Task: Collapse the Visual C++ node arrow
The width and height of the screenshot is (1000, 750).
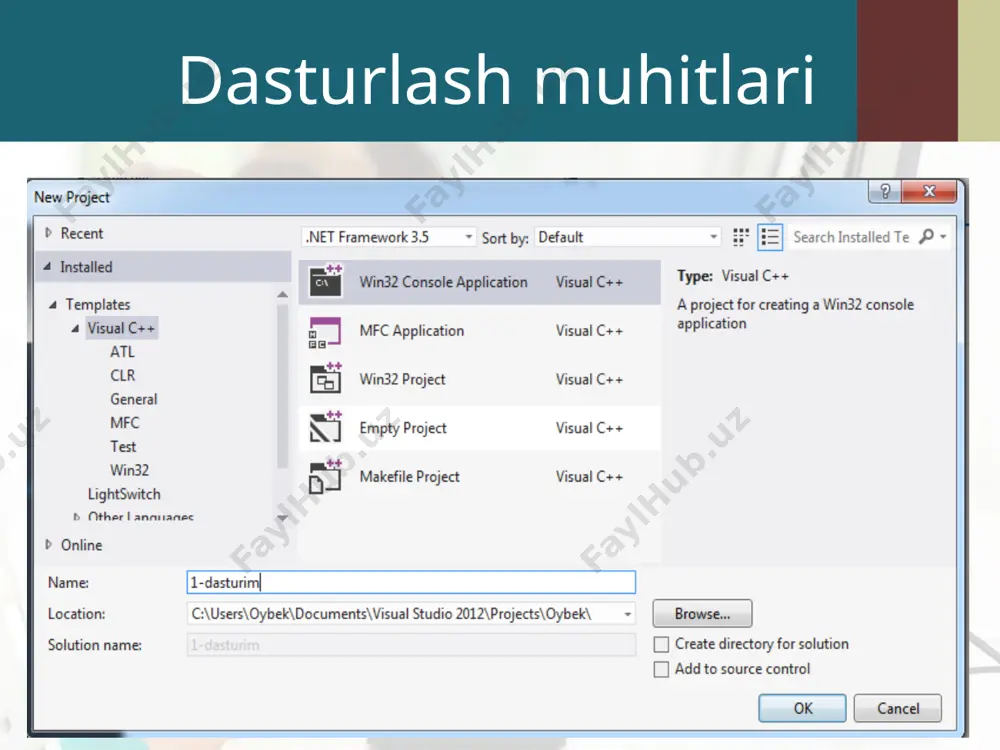Action: coord(75,328)
